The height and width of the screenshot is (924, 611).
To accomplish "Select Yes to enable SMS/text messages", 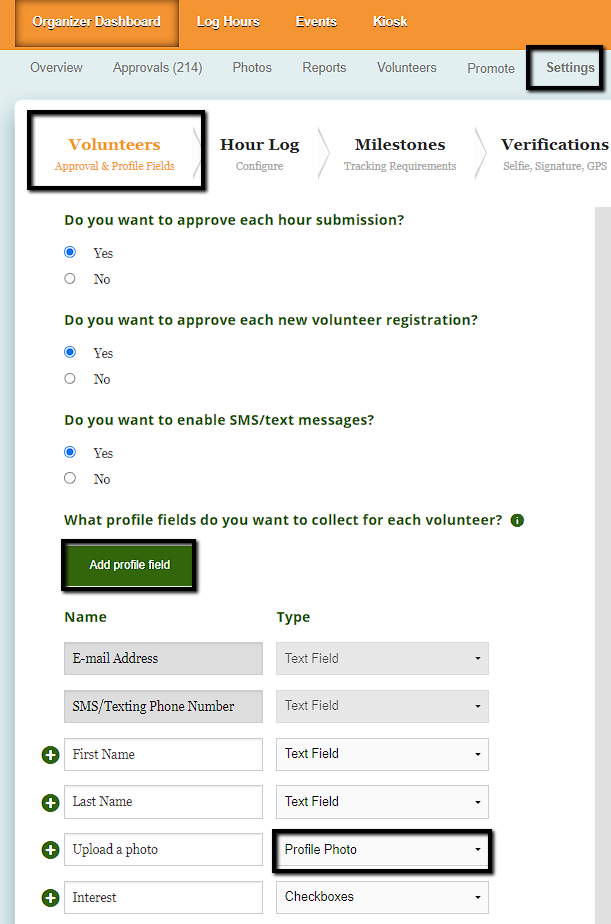I will pyautogui.click(x=70, y=452).
